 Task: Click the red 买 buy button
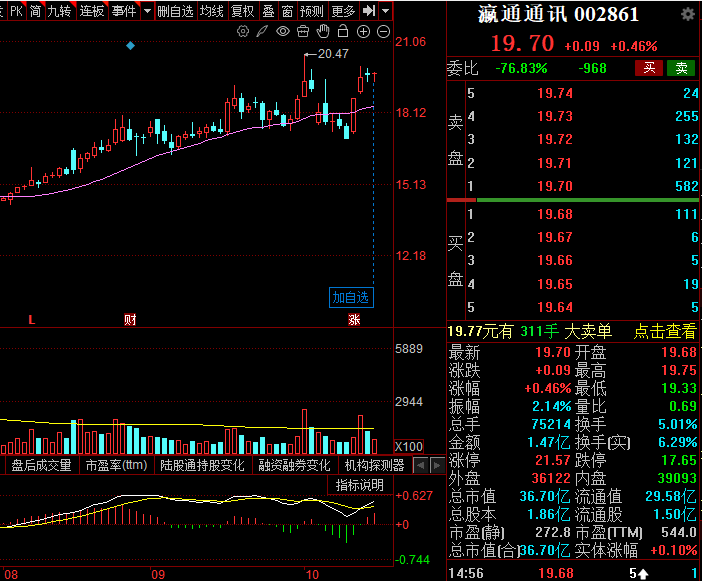(649, 68)
